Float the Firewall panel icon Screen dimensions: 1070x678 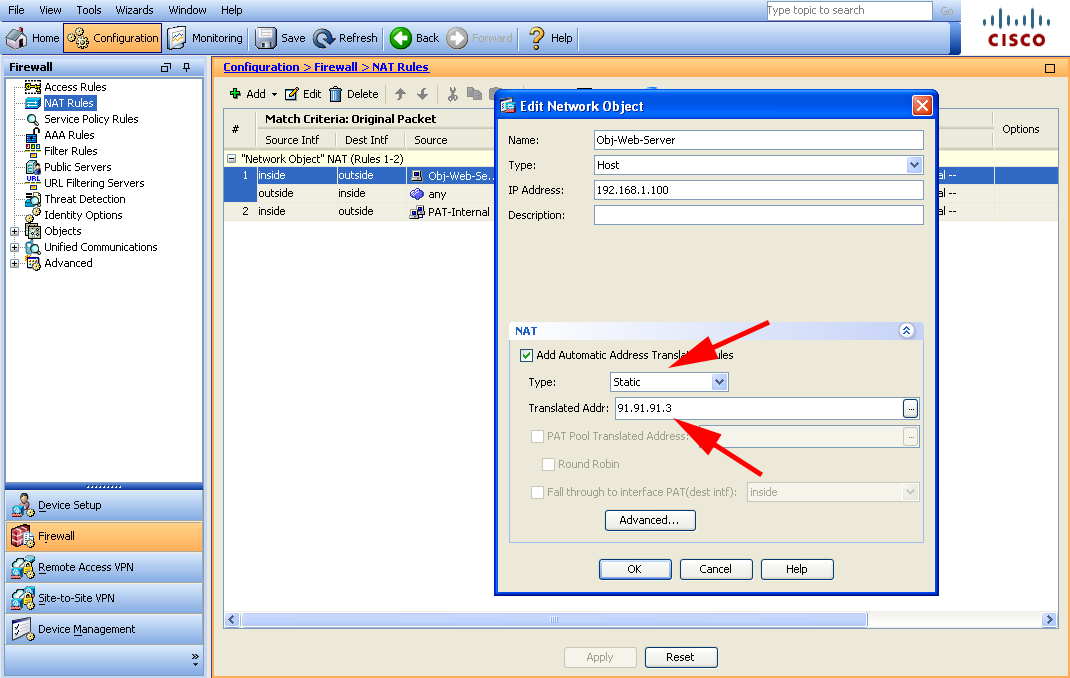[166, 68]
